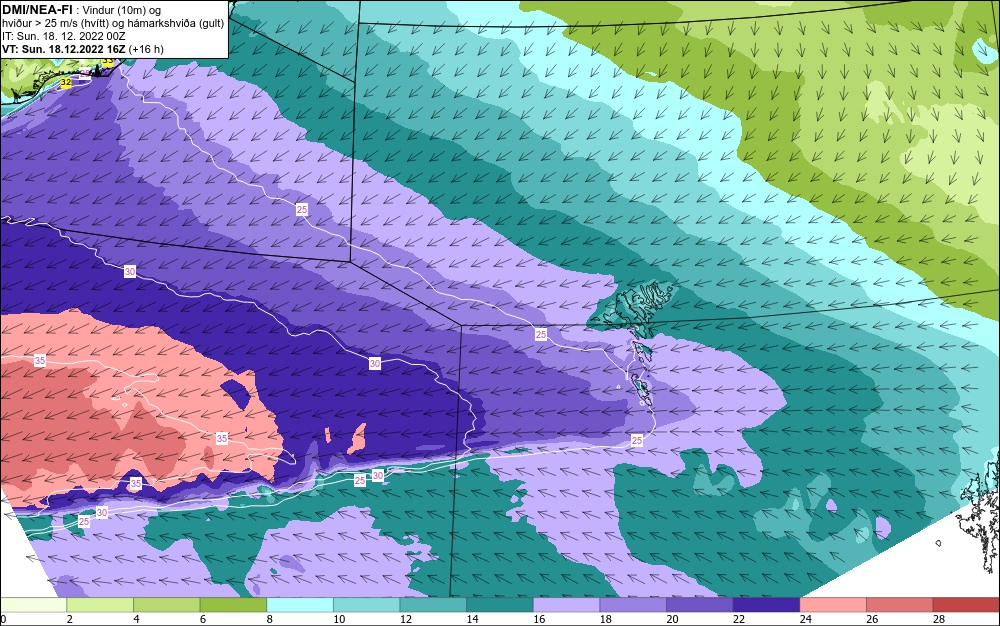Viewport: 1000px width, 626px height.
Task: Click the 8–10 m/s light cyan legend swatch
Action: click(300, 605)
